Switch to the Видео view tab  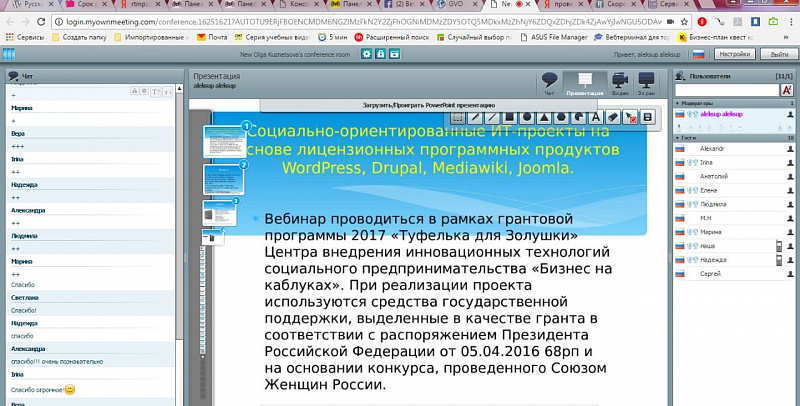click(x=620, y=84)
